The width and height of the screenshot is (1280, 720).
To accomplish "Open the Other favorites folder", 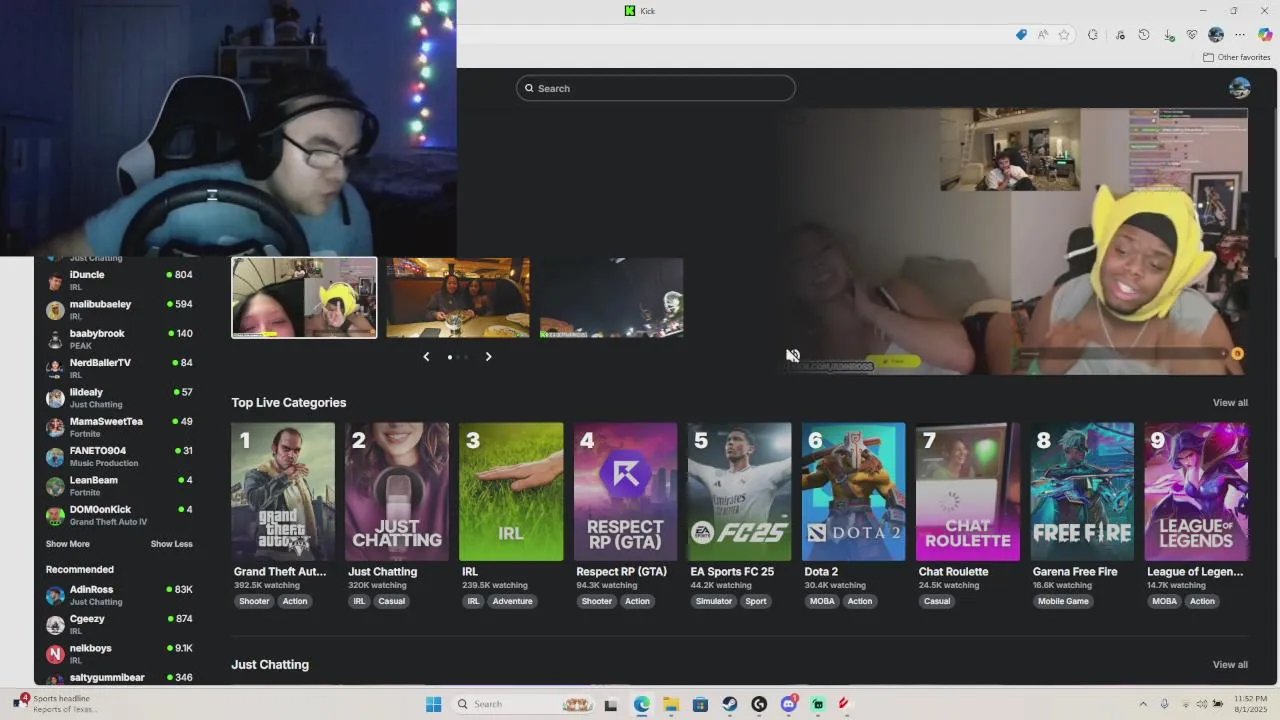I will click(x=1237, y=57).
